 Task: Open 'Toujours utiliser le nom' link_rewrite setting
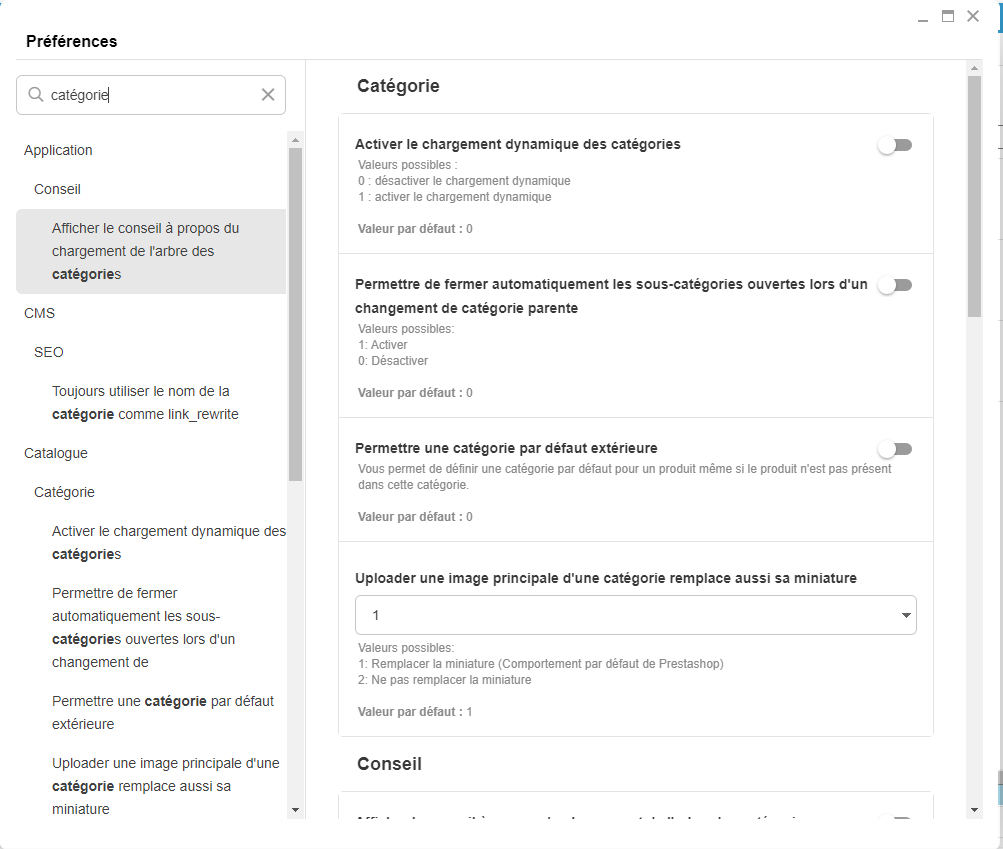pyautogui.click(x=145, y=402)
